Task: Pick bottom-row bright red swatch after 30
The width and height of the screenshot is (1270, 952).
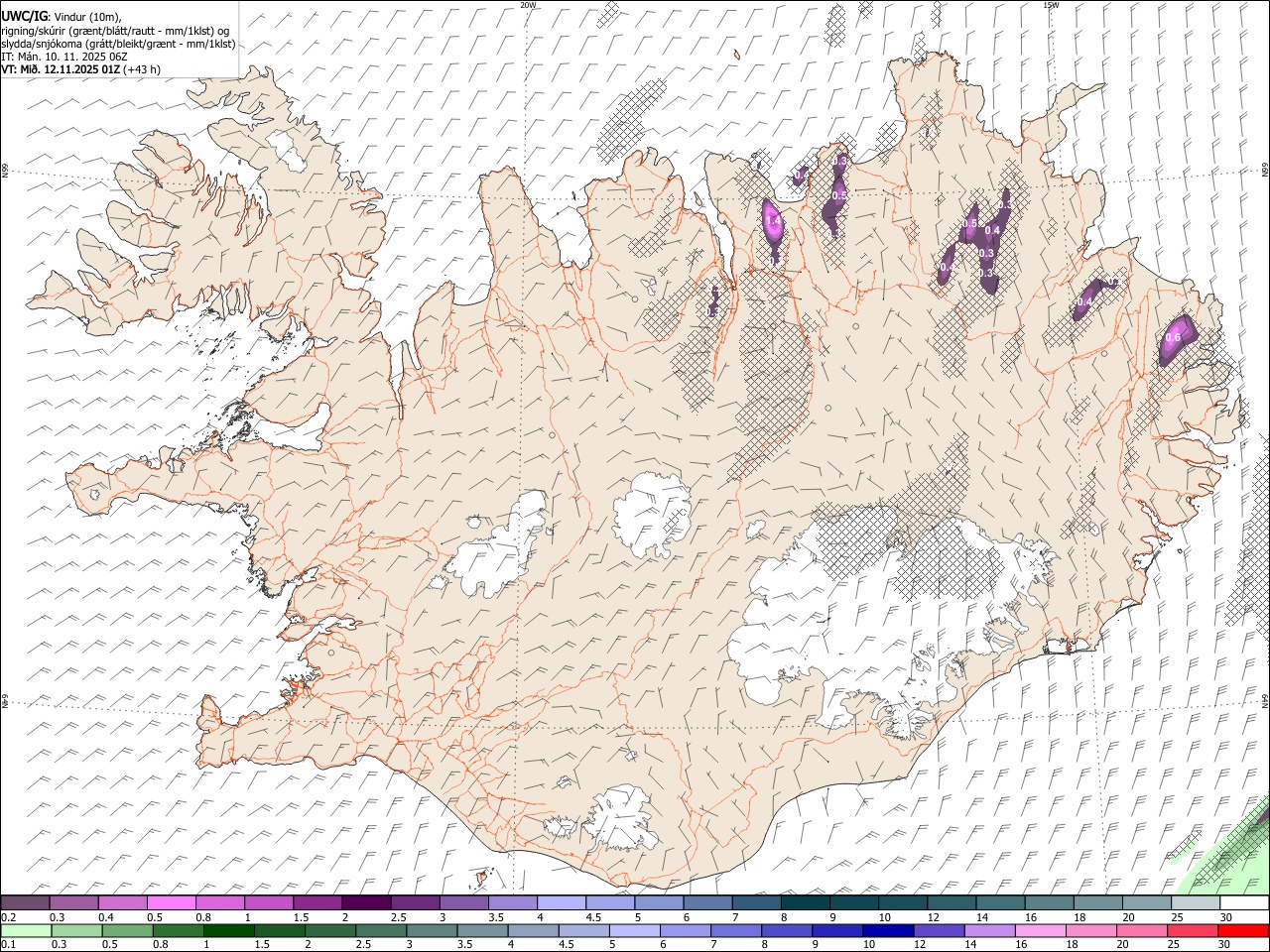Action: [1243, 931]
